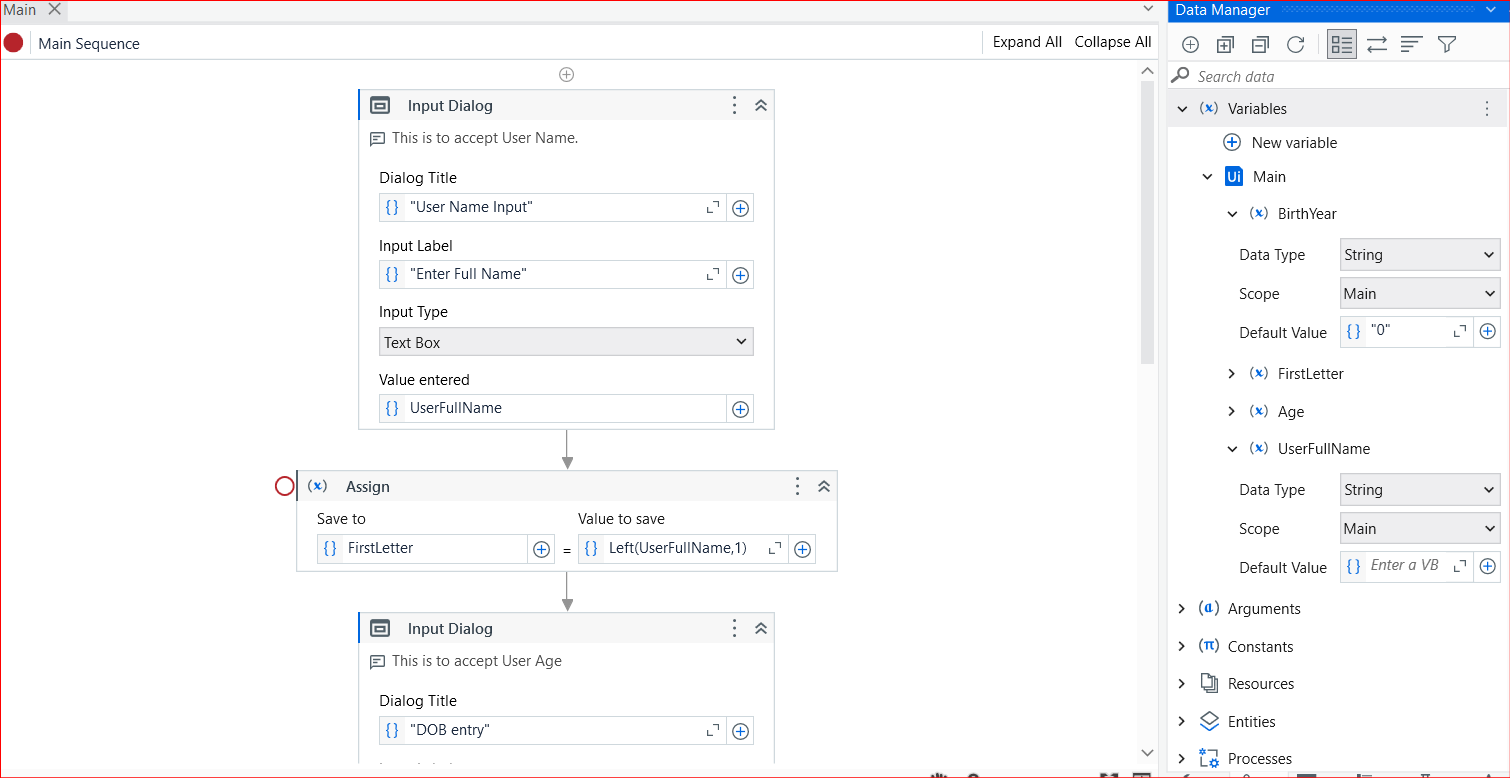Expand all items using Data Manager toolbar icon
Screen dimensions: 1510x778
click(x=1225, y=44)
